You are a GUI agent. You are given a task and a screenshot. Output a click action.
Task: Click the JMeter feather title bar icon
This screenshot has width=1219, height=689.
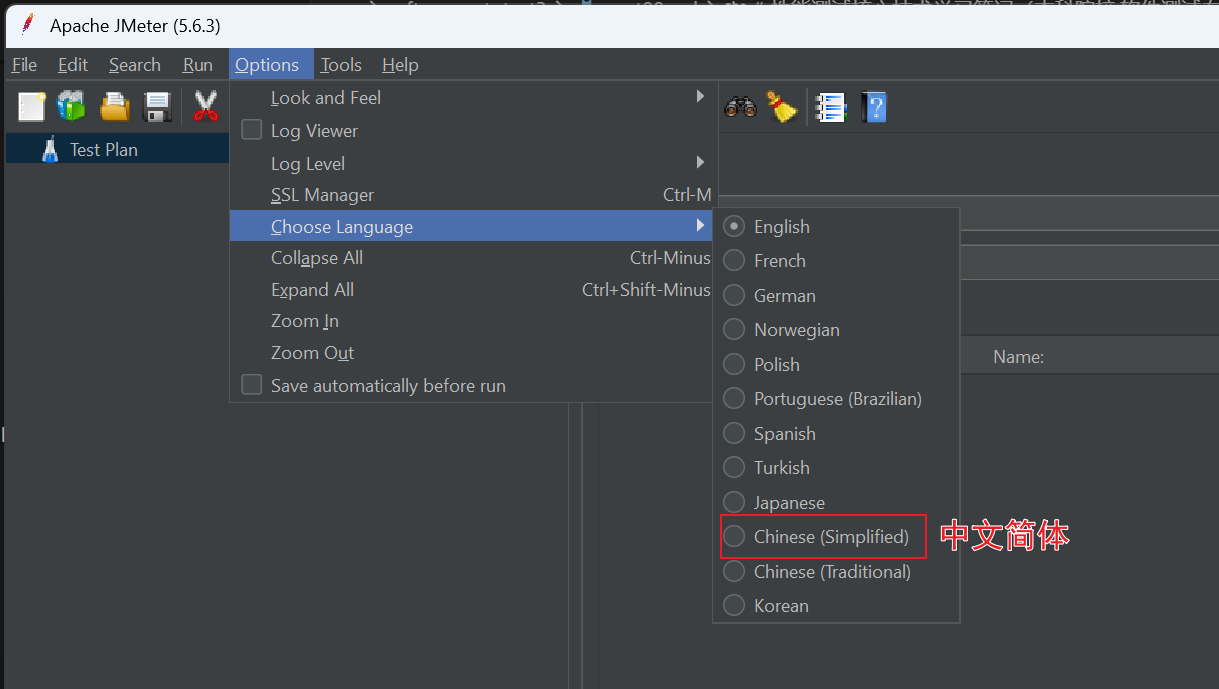click(27, 24)
